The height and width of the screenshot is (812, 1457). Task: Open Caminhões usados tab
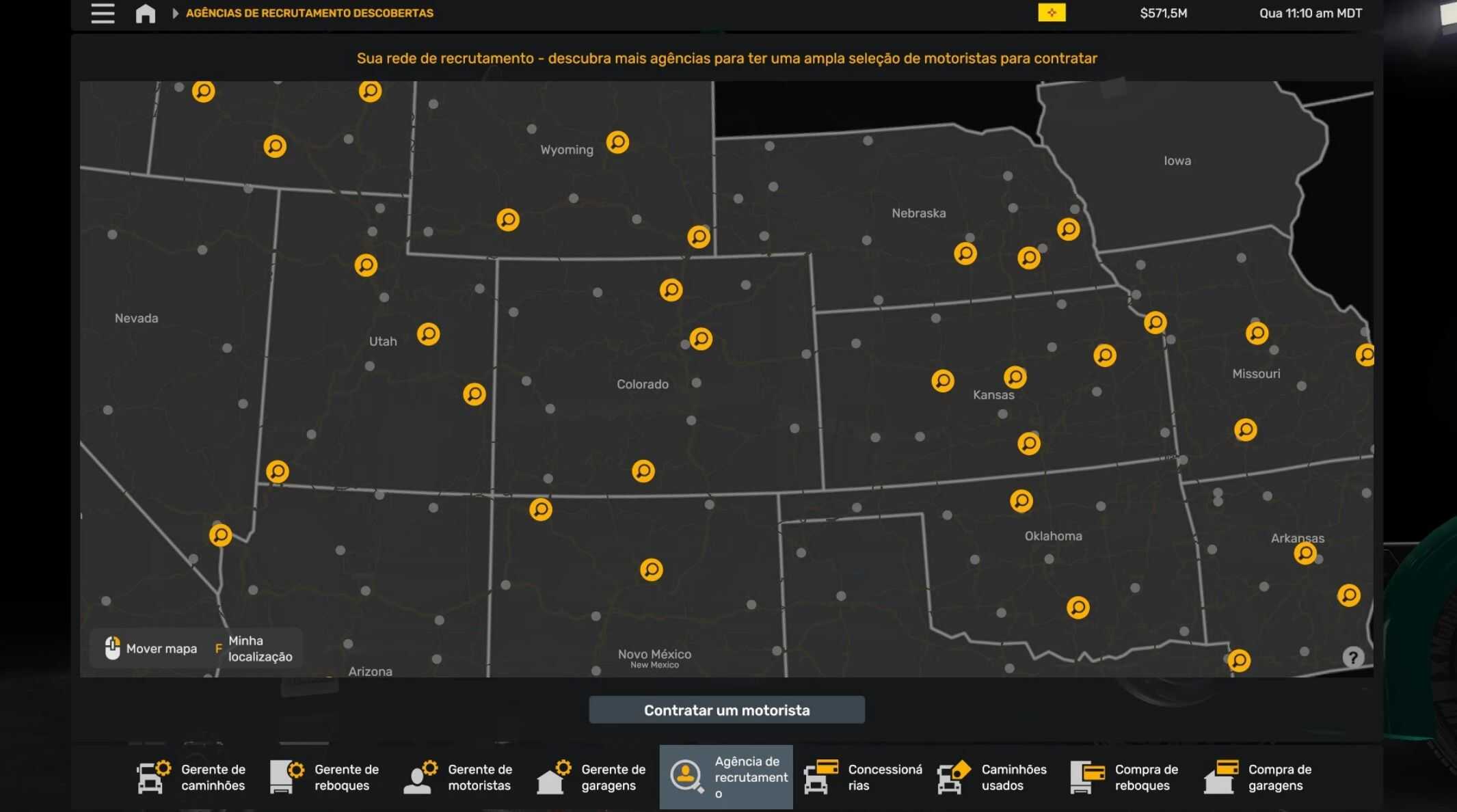click(993, 777)
